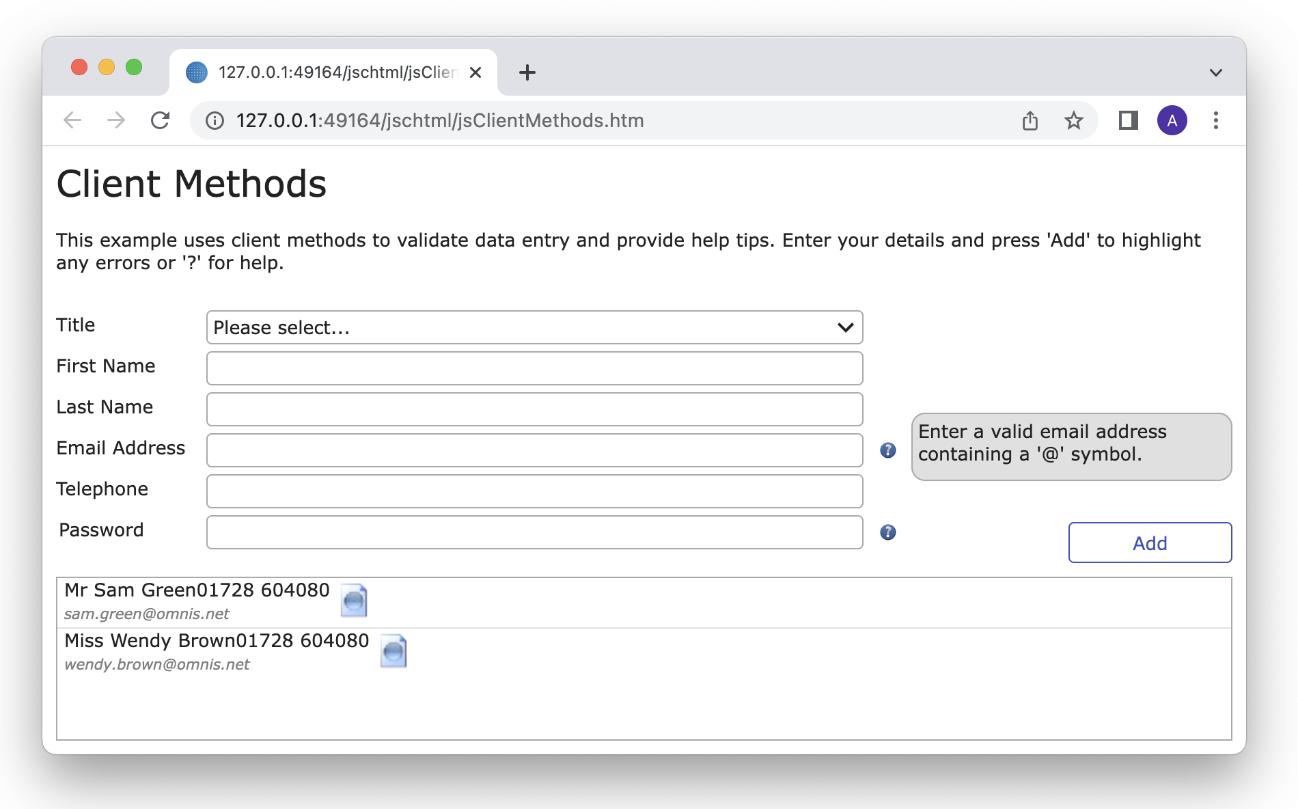
Task: Select the Miss Wendy Brown row
Action: point(644,653)
